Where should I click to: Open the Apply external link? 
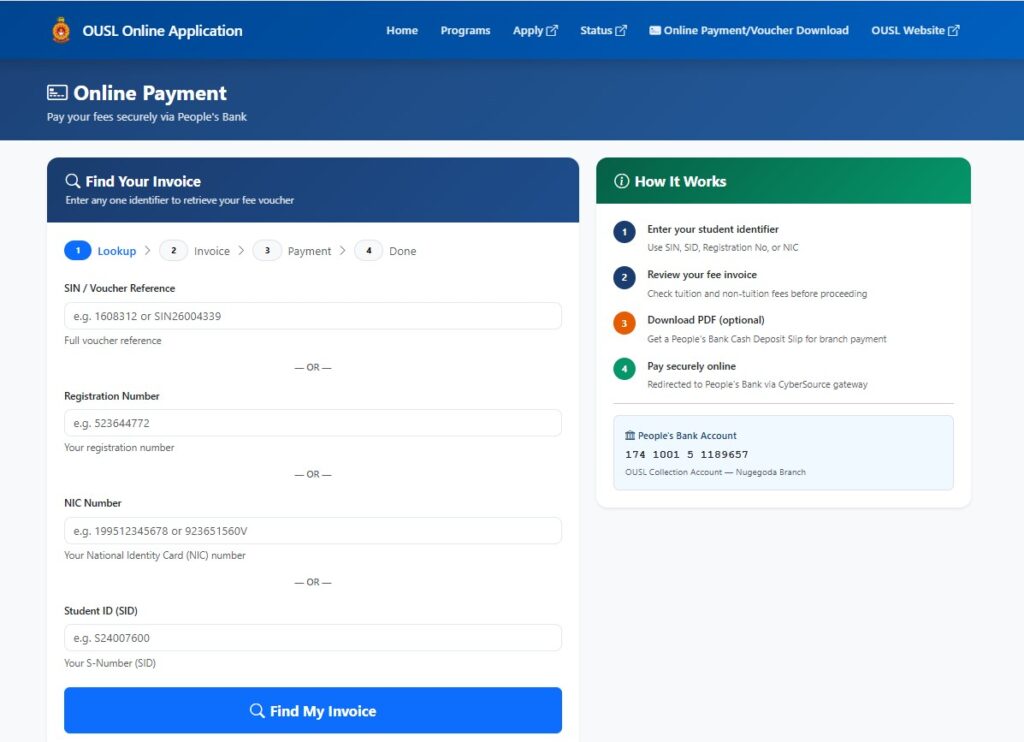(535, 31)
